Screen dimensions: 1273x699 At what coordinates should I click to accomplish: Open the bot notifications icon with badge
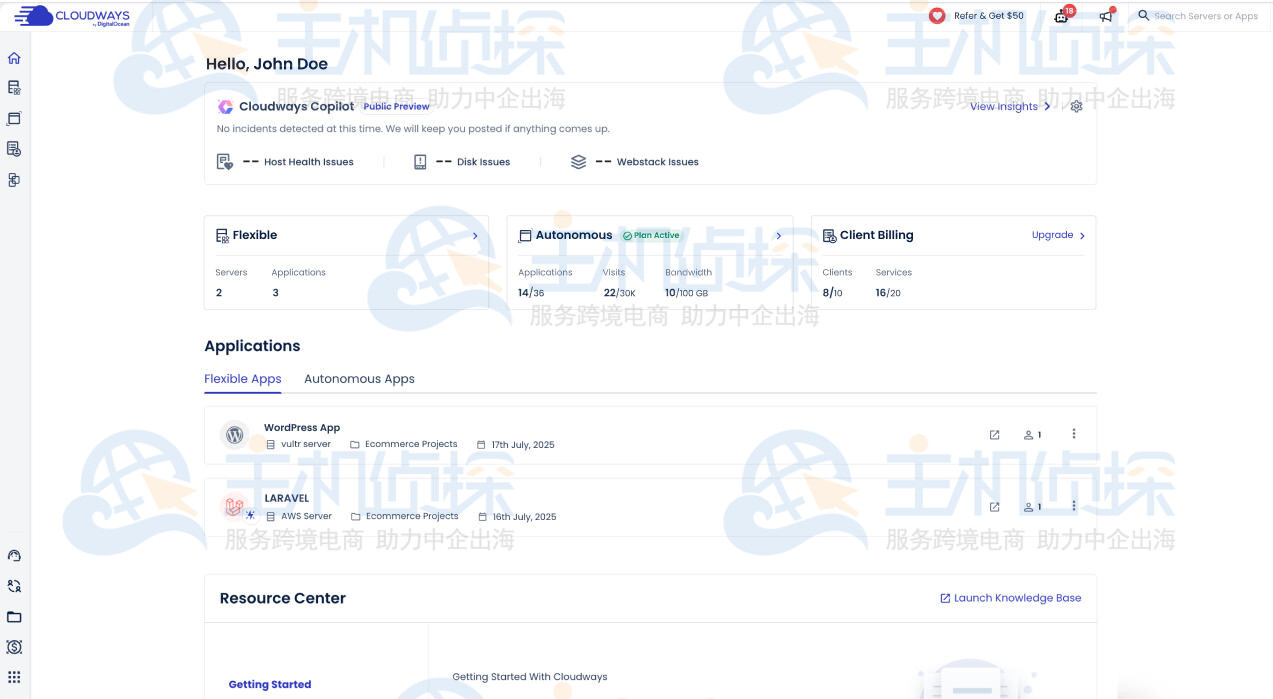point(1062,16)
